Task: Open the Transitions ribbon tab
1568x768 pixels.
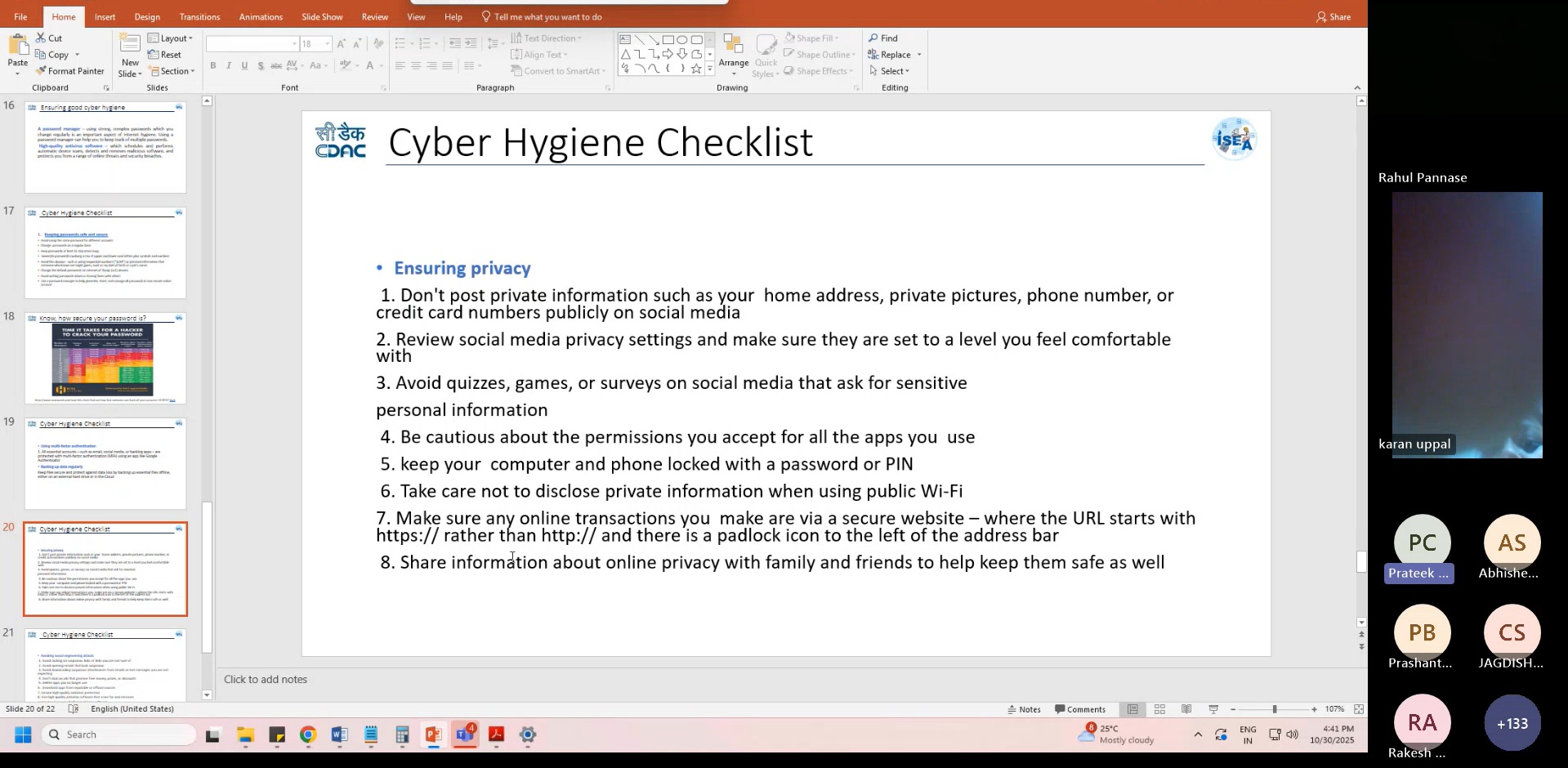Action: (x=199, y=16)
